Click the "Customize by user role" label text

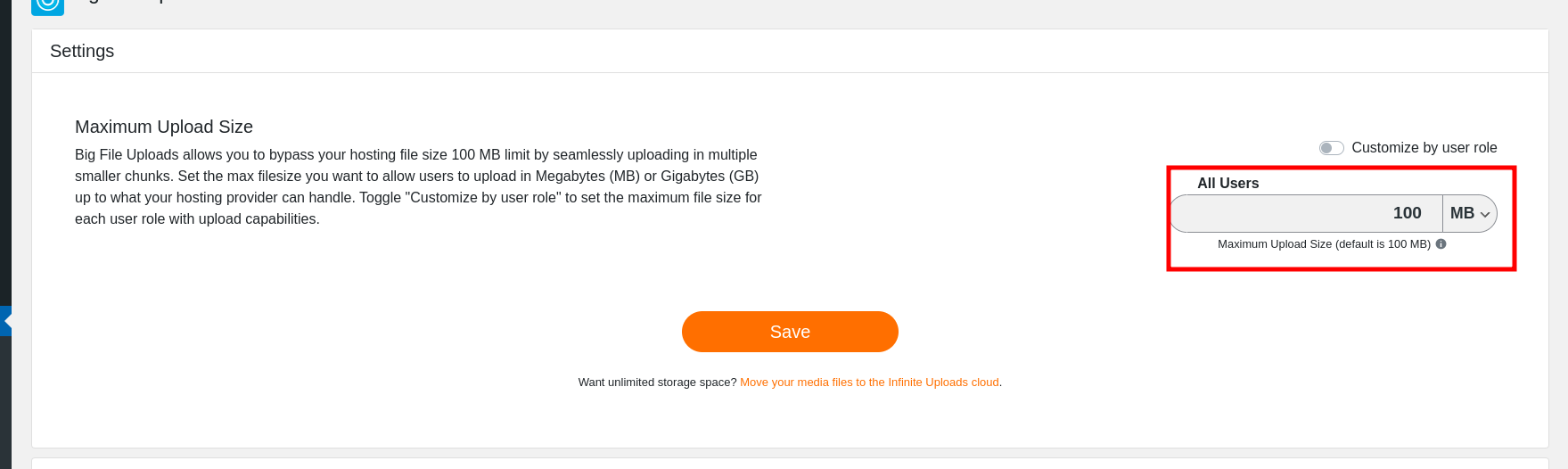point(1424,148)
